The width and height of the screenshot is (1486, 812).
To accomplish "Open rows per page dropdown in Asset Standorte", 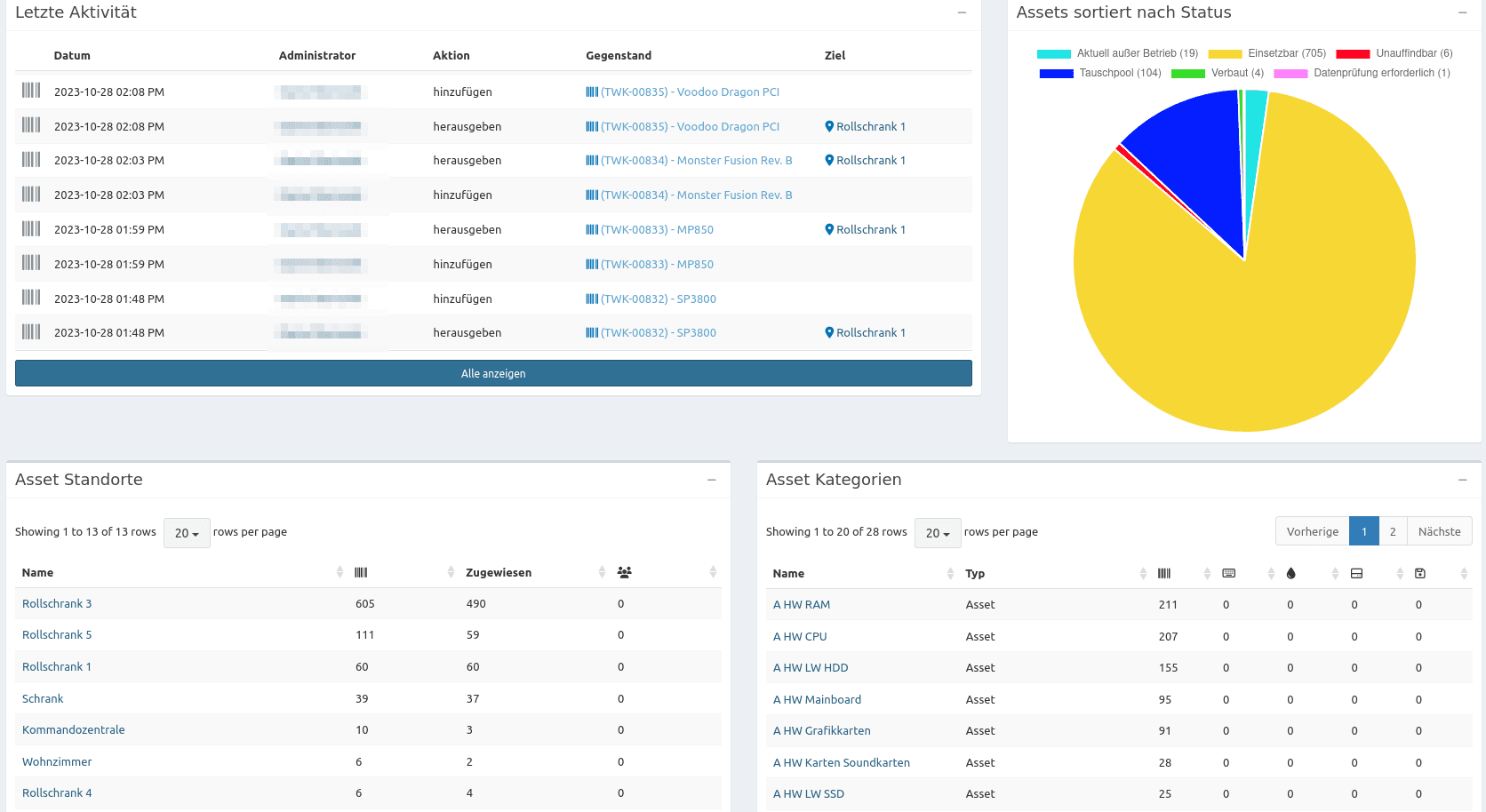I will 187,533.
